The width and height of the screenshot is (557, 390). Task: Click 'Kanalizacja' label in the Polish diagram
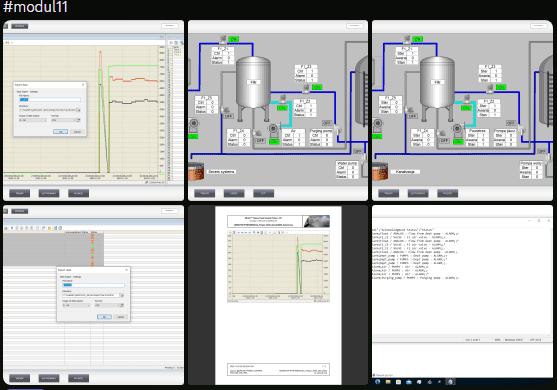[x=405, y=172]
